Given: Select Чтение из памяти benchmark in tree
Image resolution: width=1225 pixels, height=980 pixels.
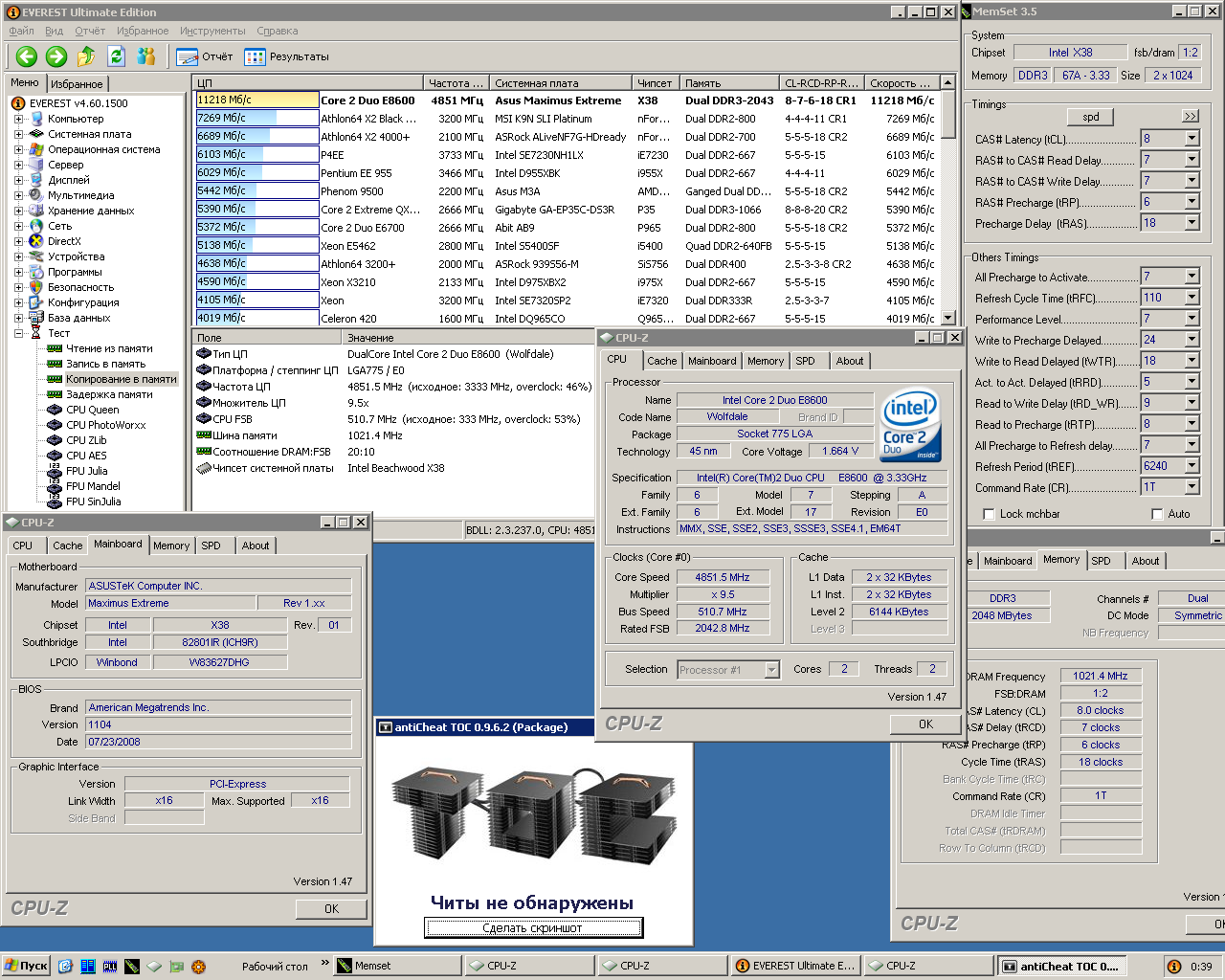Looking at the screenshot, I should pyautogui.click(x=109, y=348).
